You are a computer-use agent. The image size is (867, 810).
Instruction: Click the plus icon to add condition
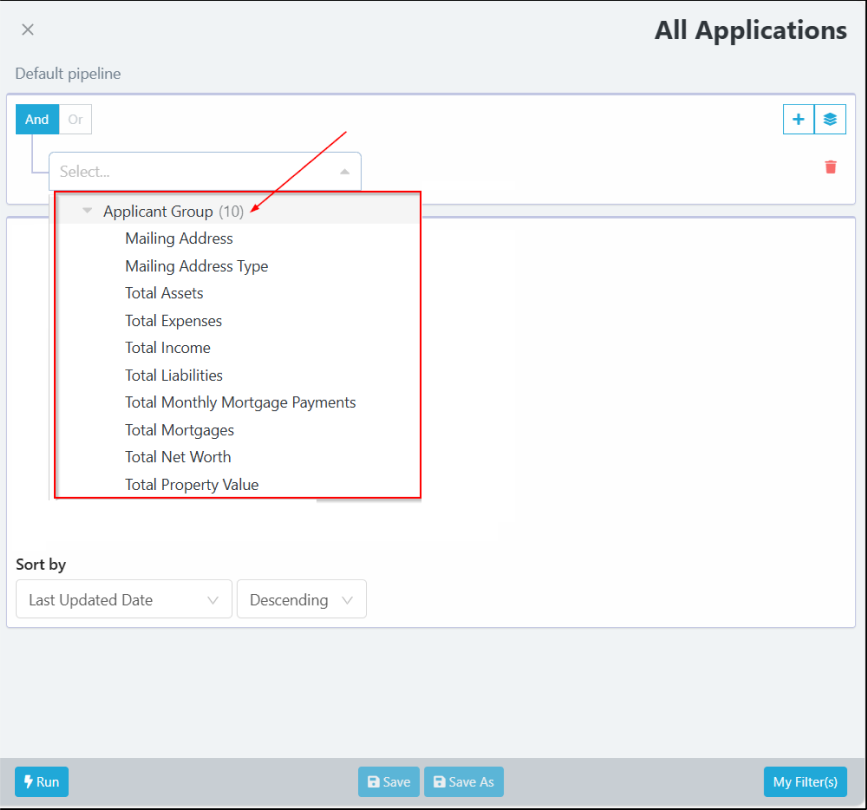click(x=798, y=120)
